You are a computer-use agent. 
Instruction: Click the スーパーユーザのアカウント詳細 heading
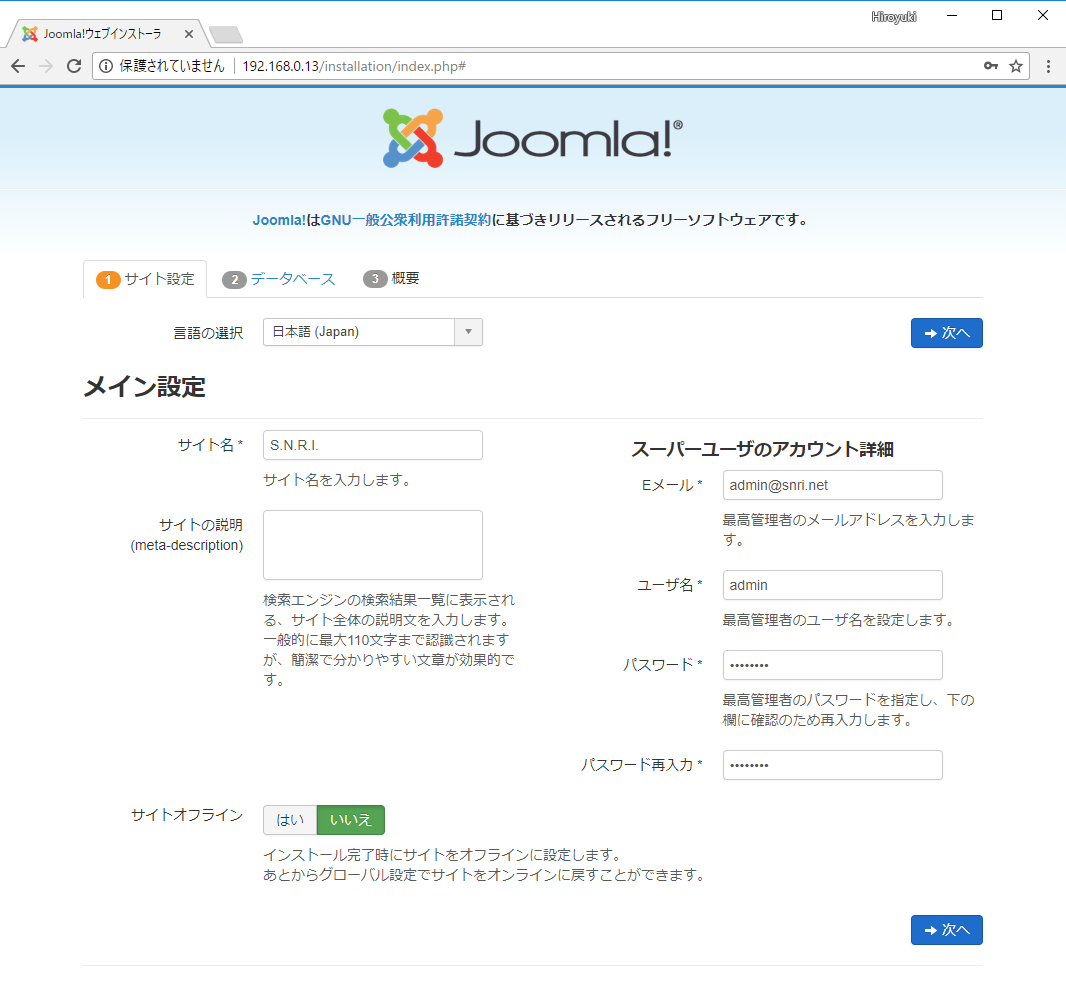762,449
